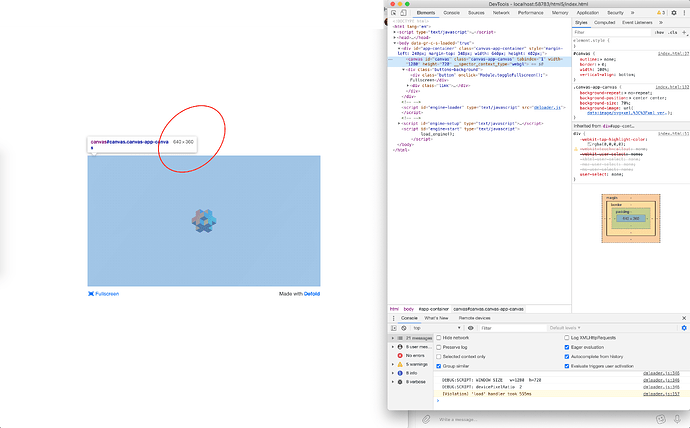Open the Computed styles tab
The width and height of the screenshot is (690, 428).
pyautogui.click(x=605, y=22)
